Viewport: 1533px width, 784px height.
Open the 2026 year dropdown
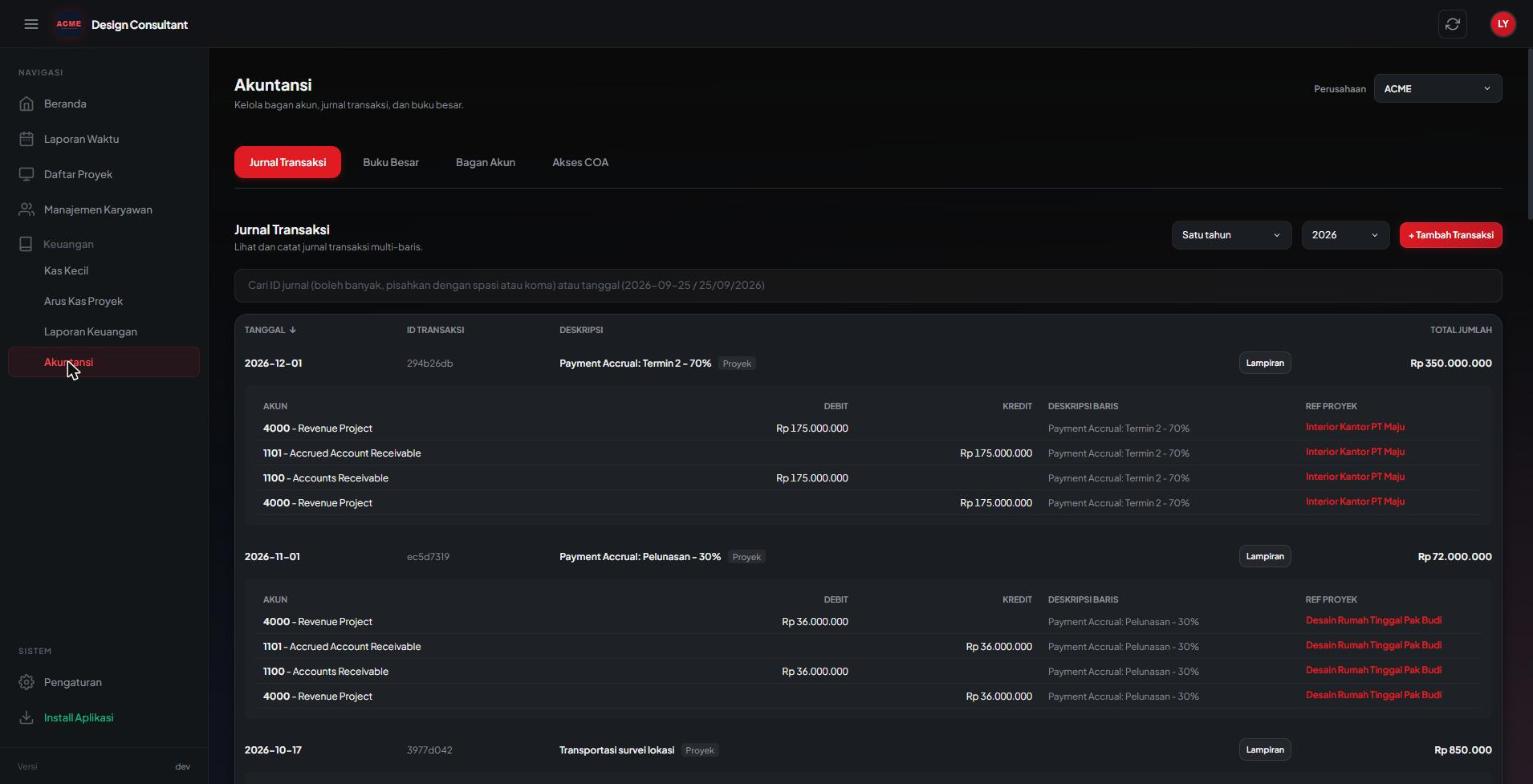pyautogui.click(x=1345, y=235)
